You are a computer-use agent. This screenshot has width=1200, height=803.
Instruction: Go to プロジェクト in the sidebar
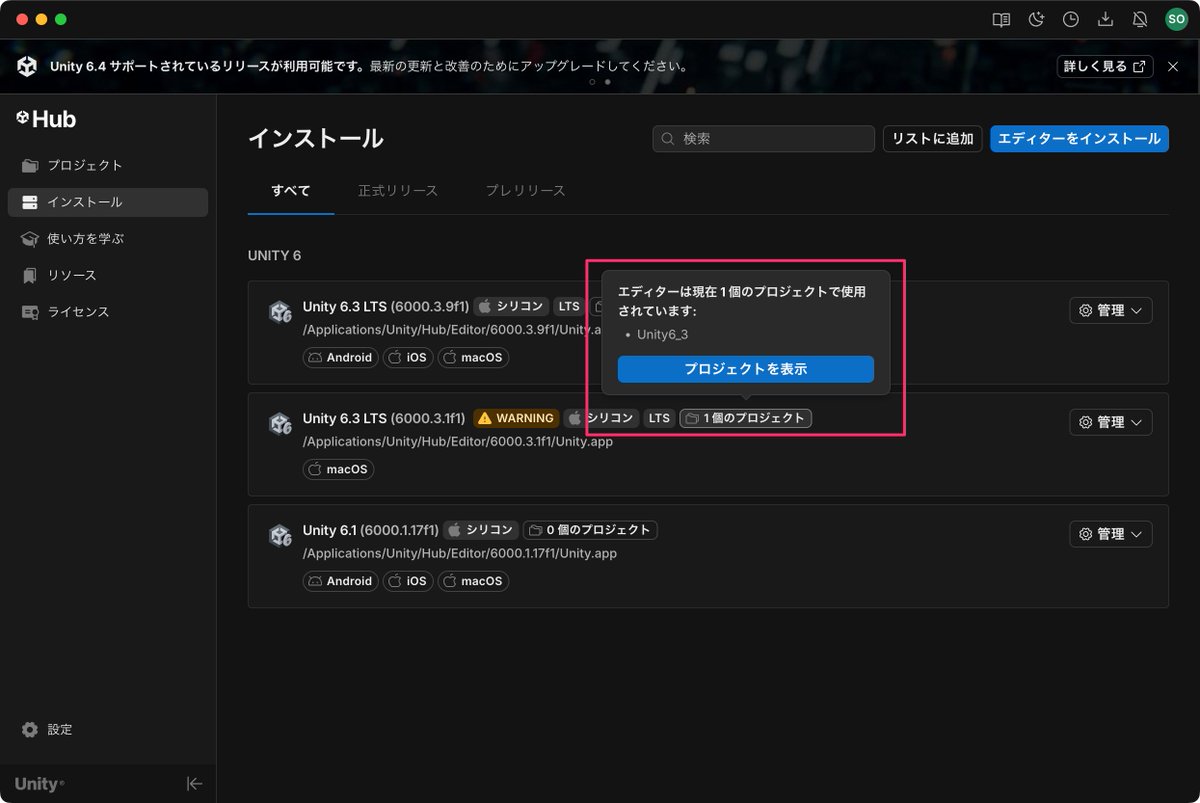pos(108,165)
